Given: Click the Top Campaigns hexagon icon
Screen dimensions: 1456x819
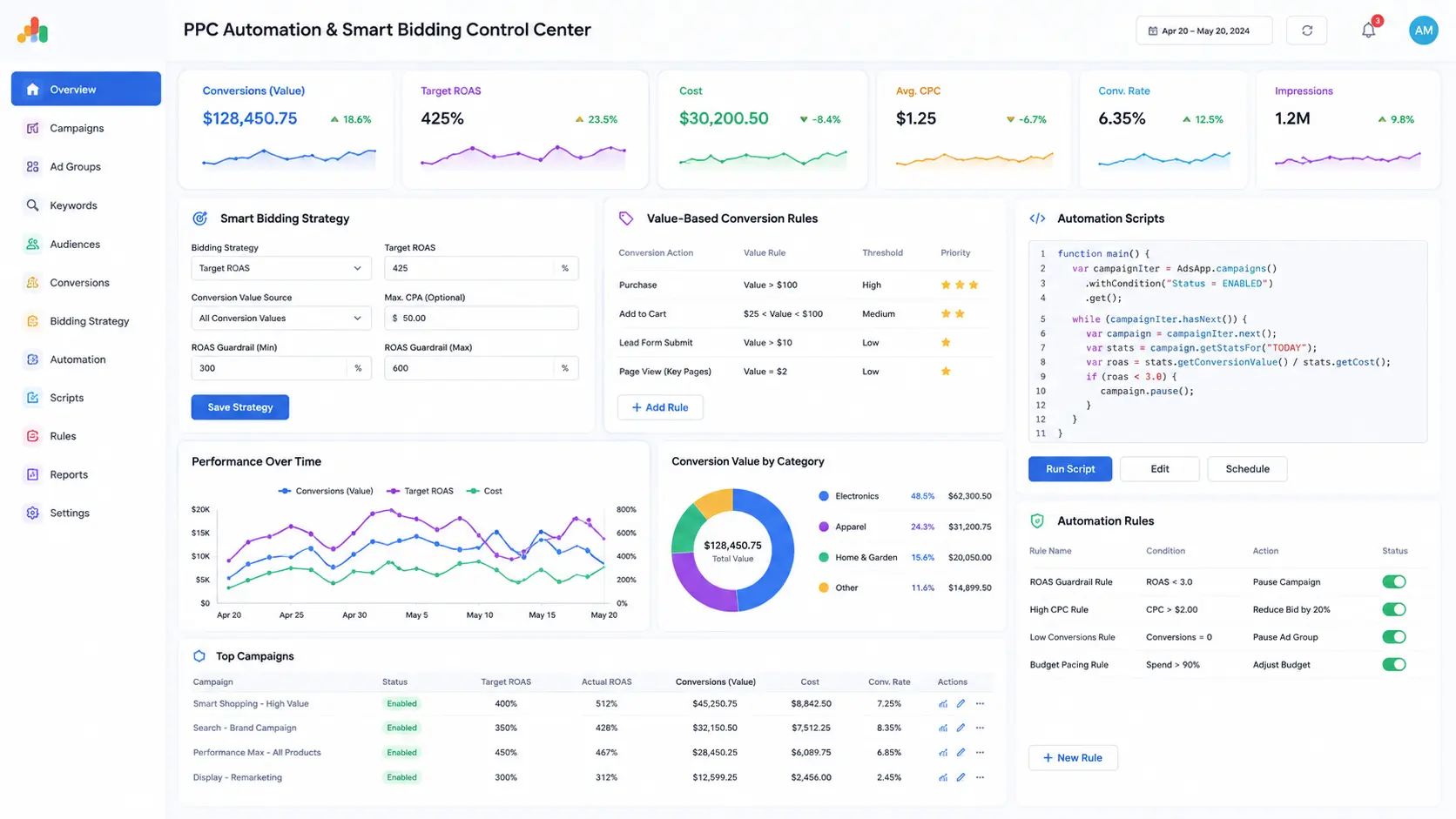Looking at the screenshot, I should tap(199, 656).
